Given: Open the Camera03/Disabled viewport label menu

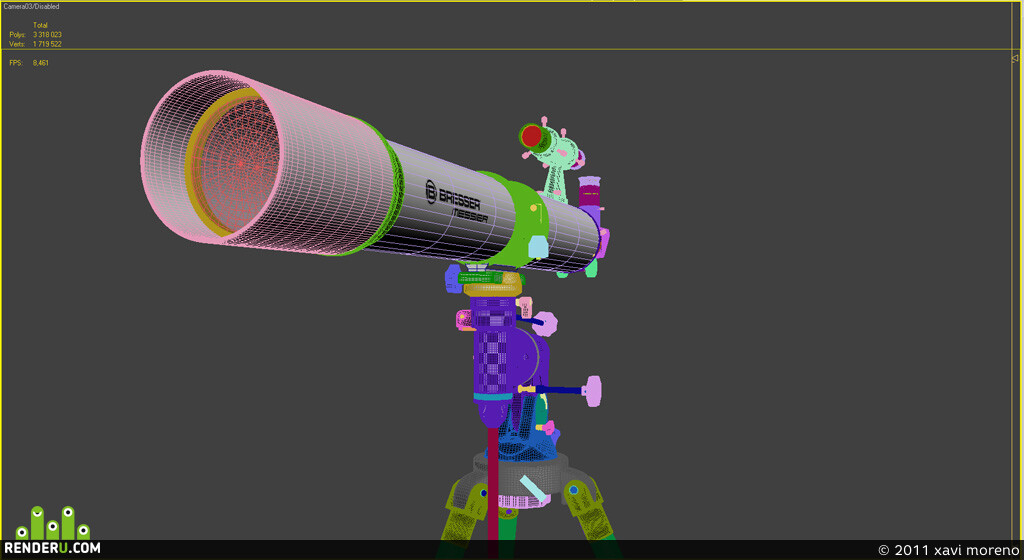Looking at the screenshot, I should pyautogui.click(x=31, y=7).
